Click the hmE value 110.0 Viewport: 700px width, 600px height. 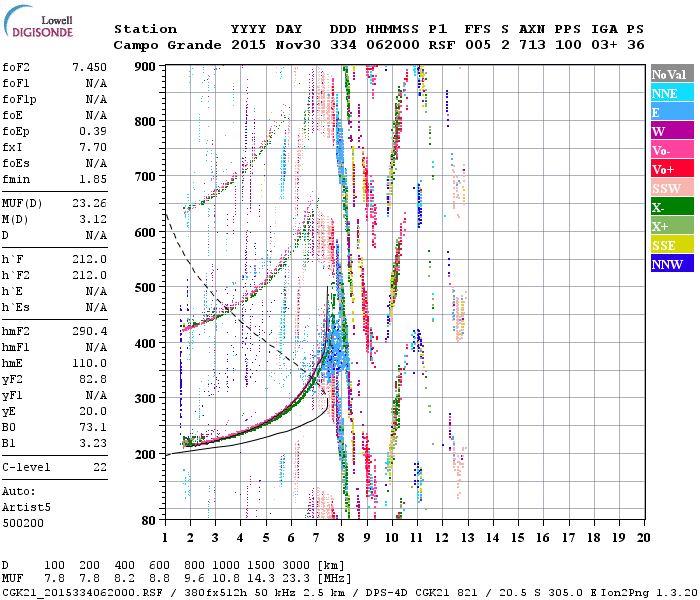(90, 363)
